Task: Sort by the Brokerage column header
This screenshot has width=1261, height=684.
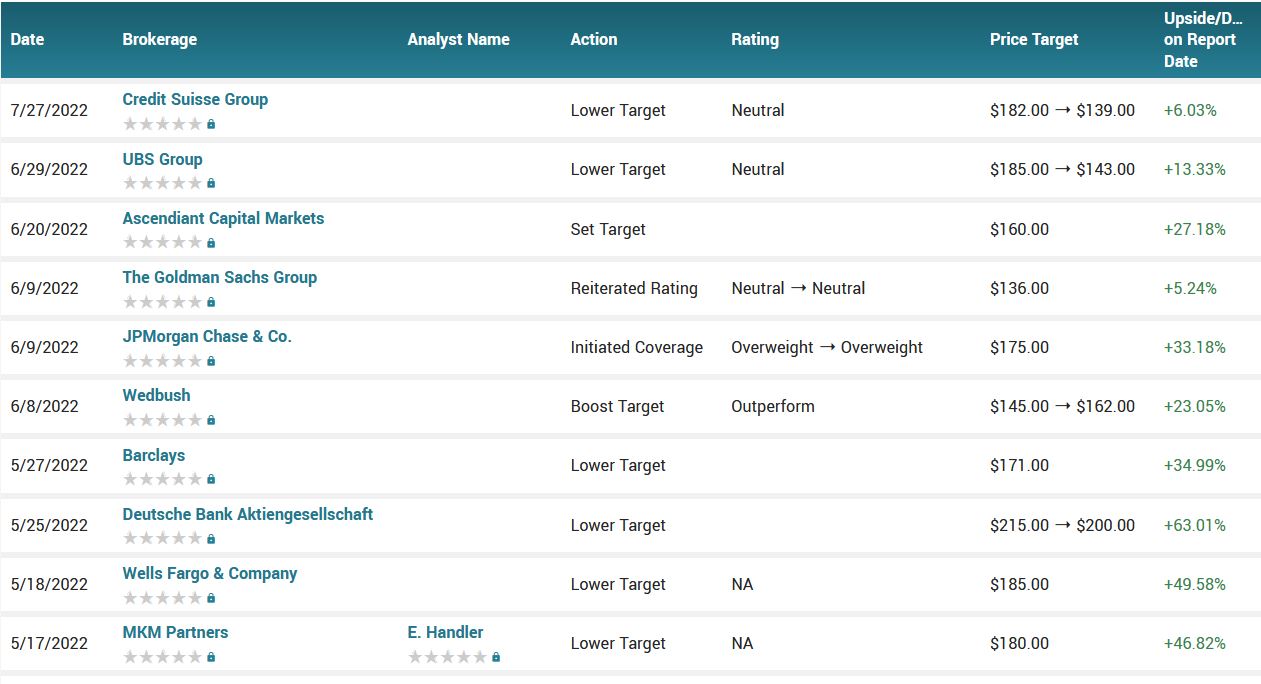Action: pos(160,40)
